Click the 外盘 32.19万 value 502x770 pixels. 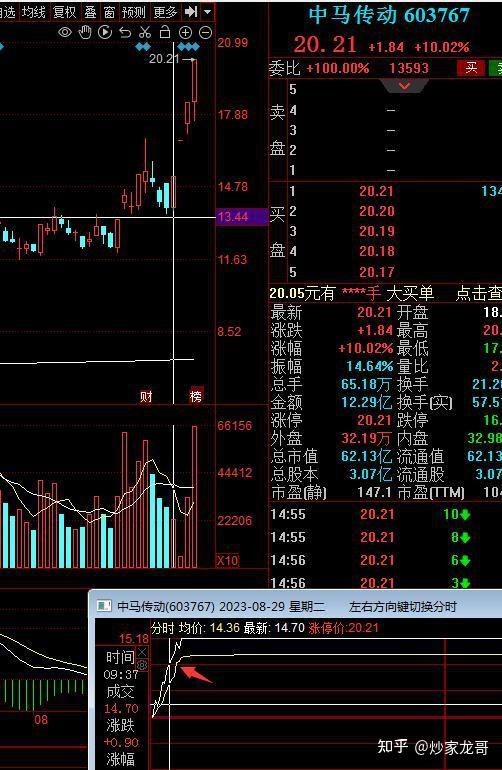tap(366, 439)
